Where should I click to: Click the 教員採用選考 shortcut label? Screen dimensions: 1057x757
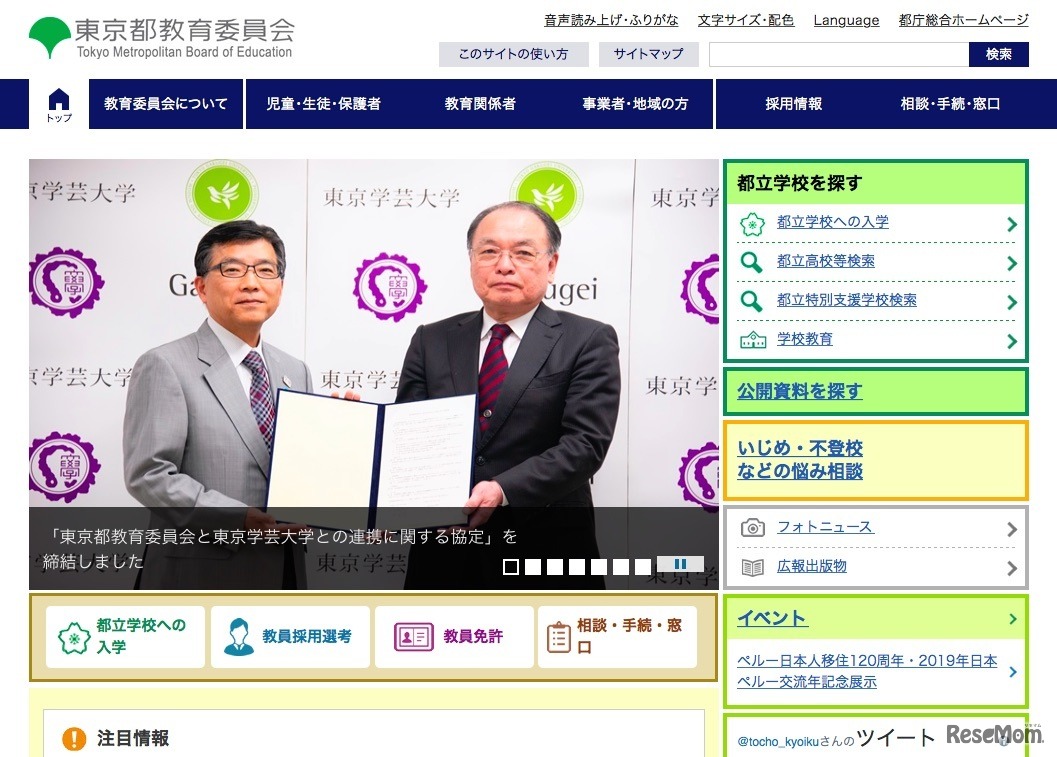(307, 636)
